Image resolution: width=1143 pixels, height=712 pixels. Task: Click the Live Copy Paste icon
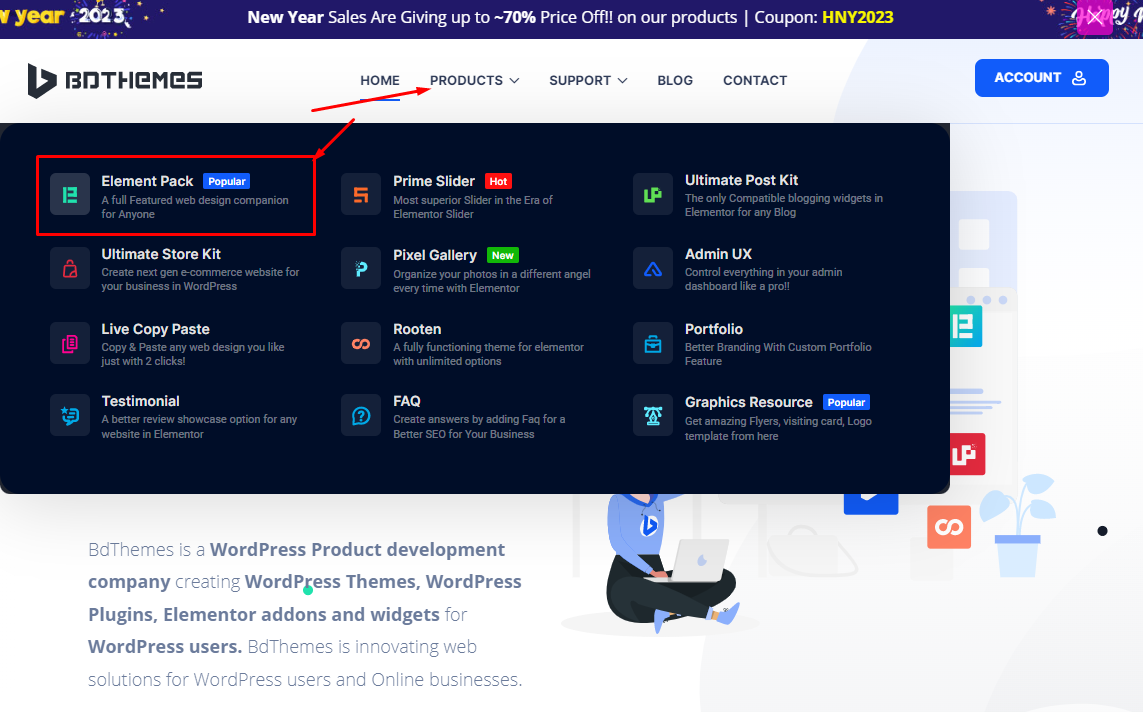[70, 342]
